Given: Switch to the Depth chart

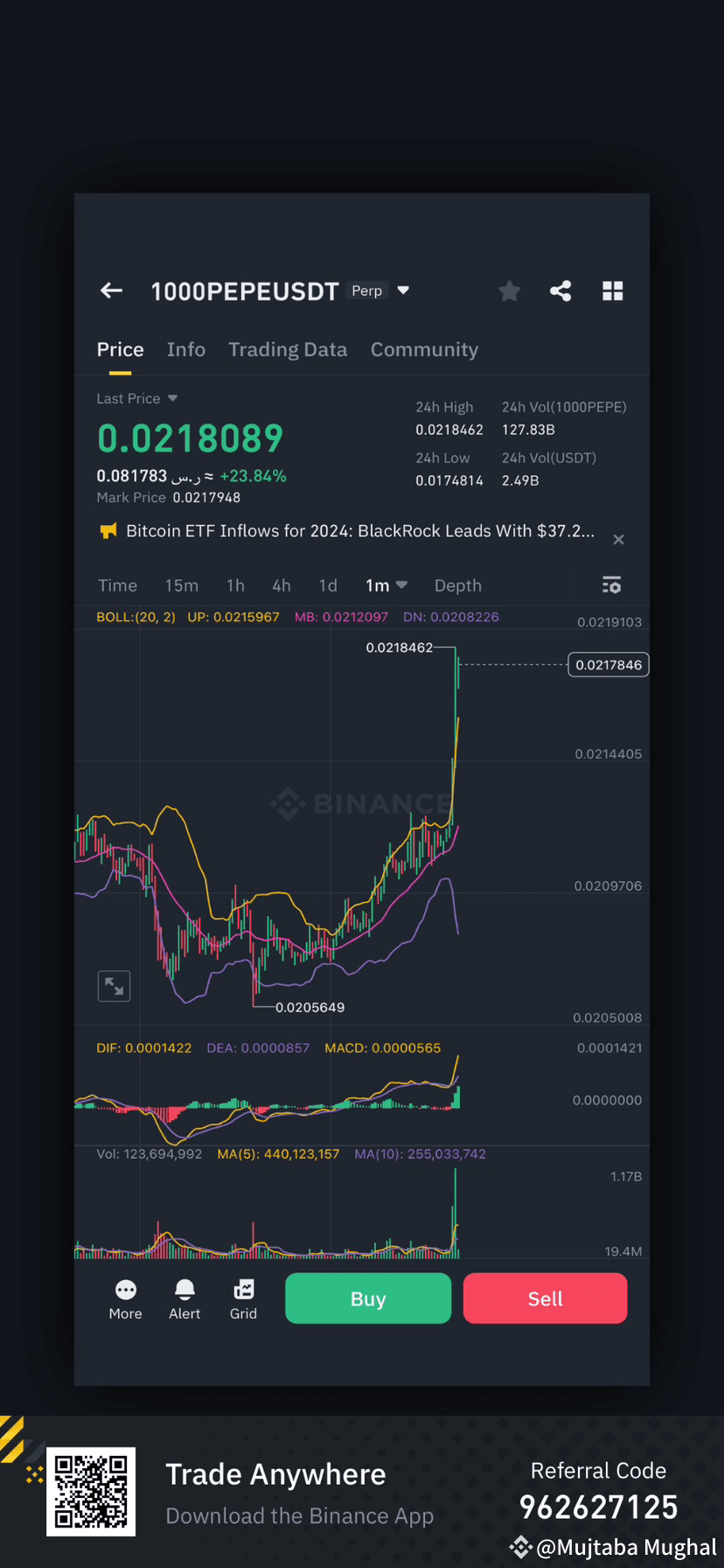Looking at the screenshot, I should [457, 585].
